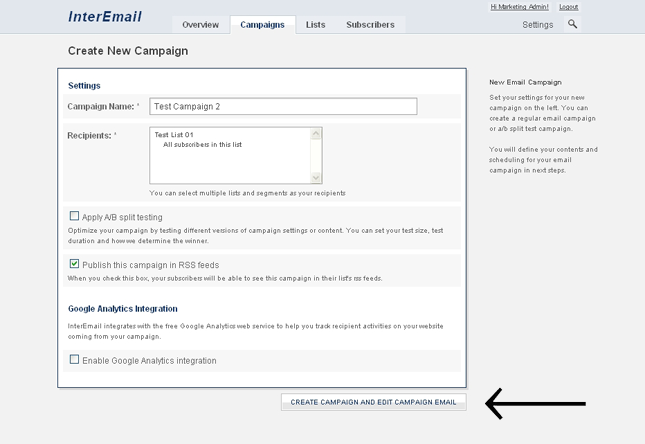Open the Overview tab

pos(200,25)
